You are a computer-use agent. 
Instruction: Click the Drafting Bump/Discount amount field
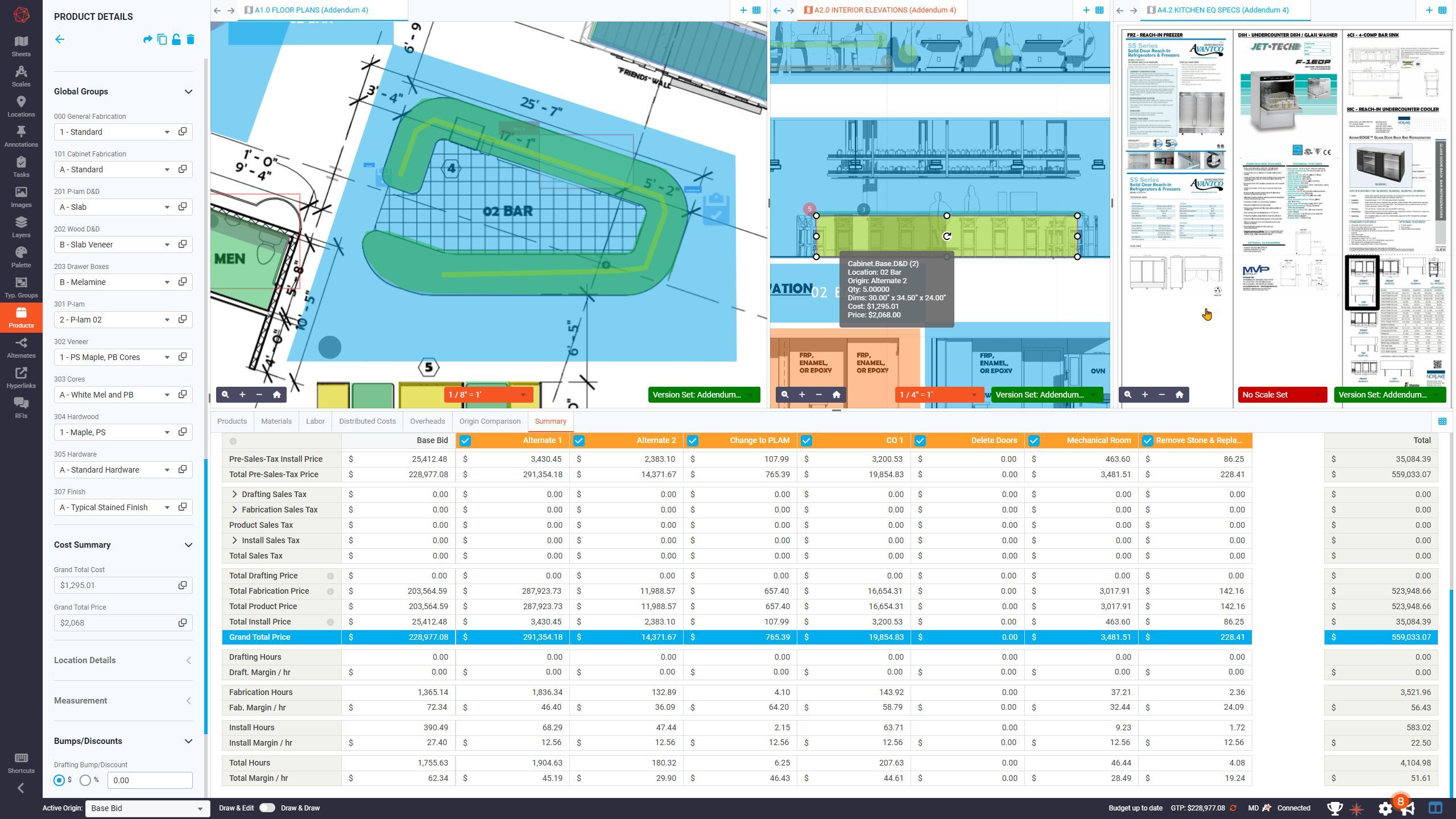(150, 780)
